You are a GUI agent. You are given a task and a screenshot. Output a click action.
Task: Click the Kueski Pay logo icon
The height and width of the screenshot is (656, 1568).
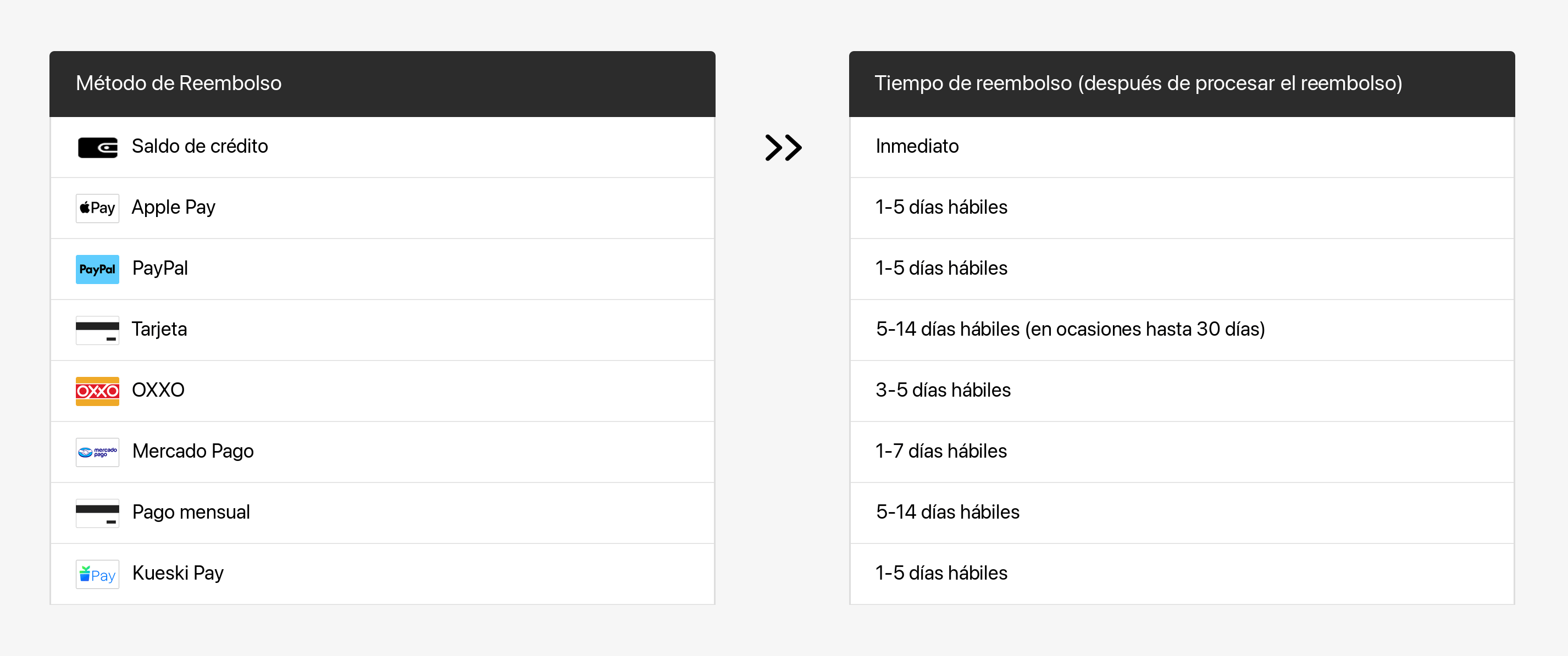coord(97,574)
